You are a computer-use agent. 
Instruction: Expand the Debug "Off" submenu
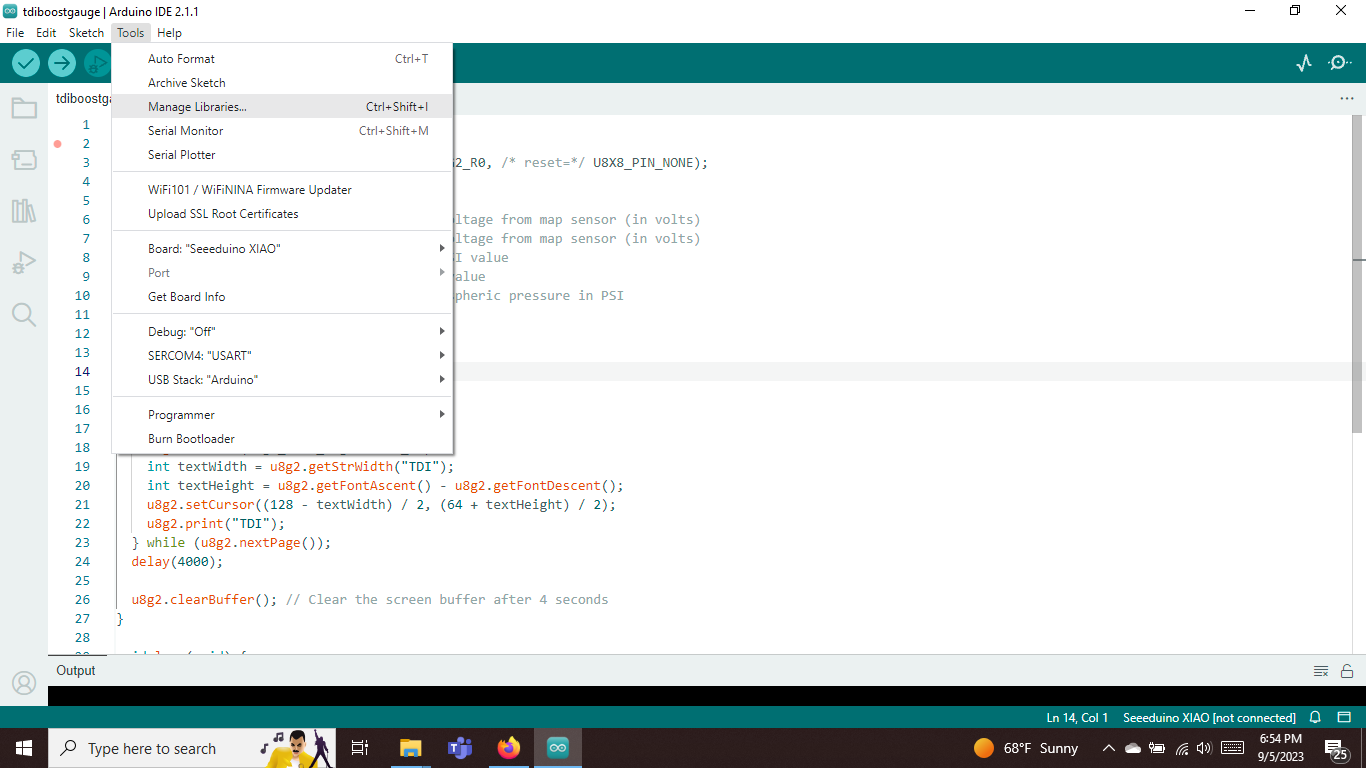pyautogui.click(x=282, y=331)
